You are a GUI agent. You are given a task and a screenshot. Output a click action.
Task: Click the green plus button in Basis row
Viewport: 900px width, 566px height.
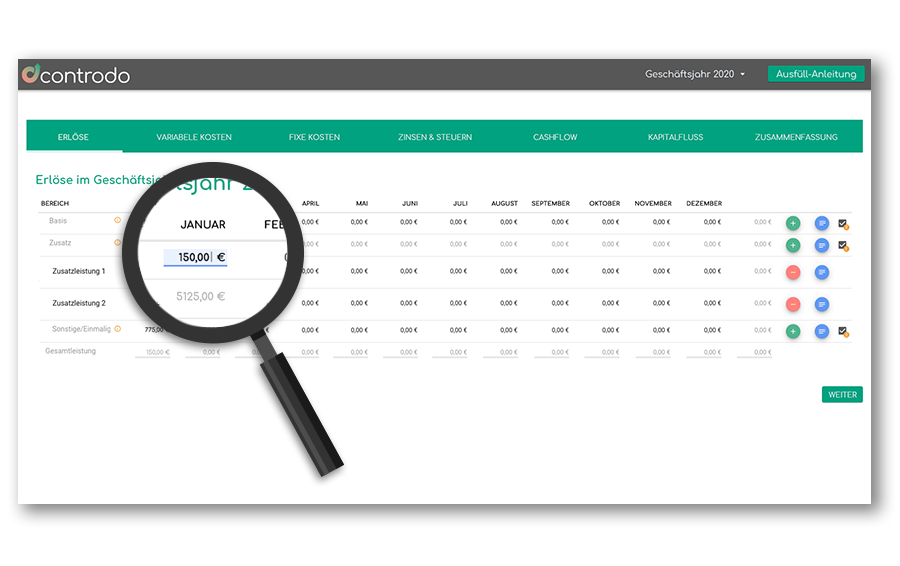(x=793, y=223)
